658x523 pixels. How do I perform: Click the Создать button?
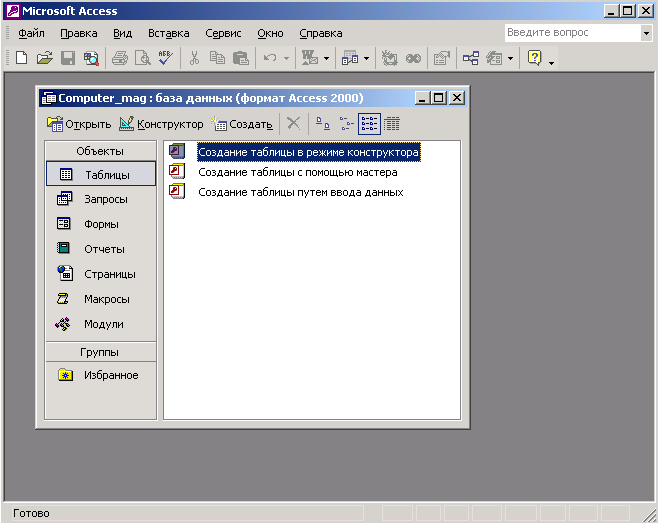(242, 124)
